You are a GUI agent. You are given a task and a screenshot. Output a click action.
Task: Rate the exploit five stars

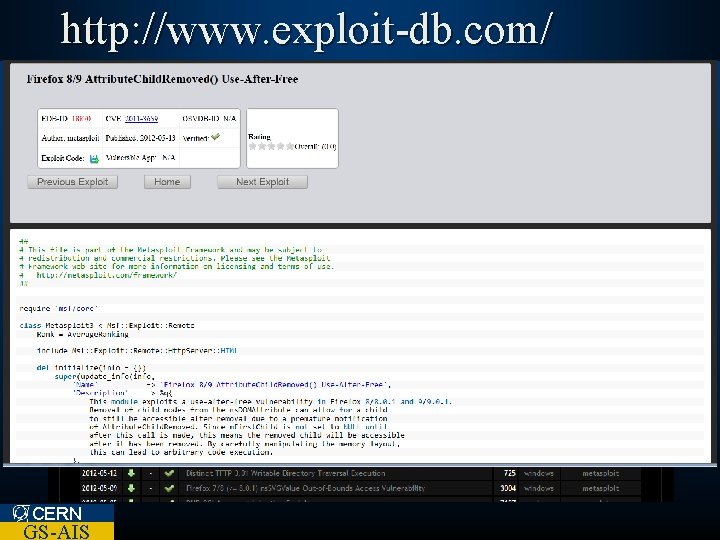pyautogui.click(x=290, y=146)
